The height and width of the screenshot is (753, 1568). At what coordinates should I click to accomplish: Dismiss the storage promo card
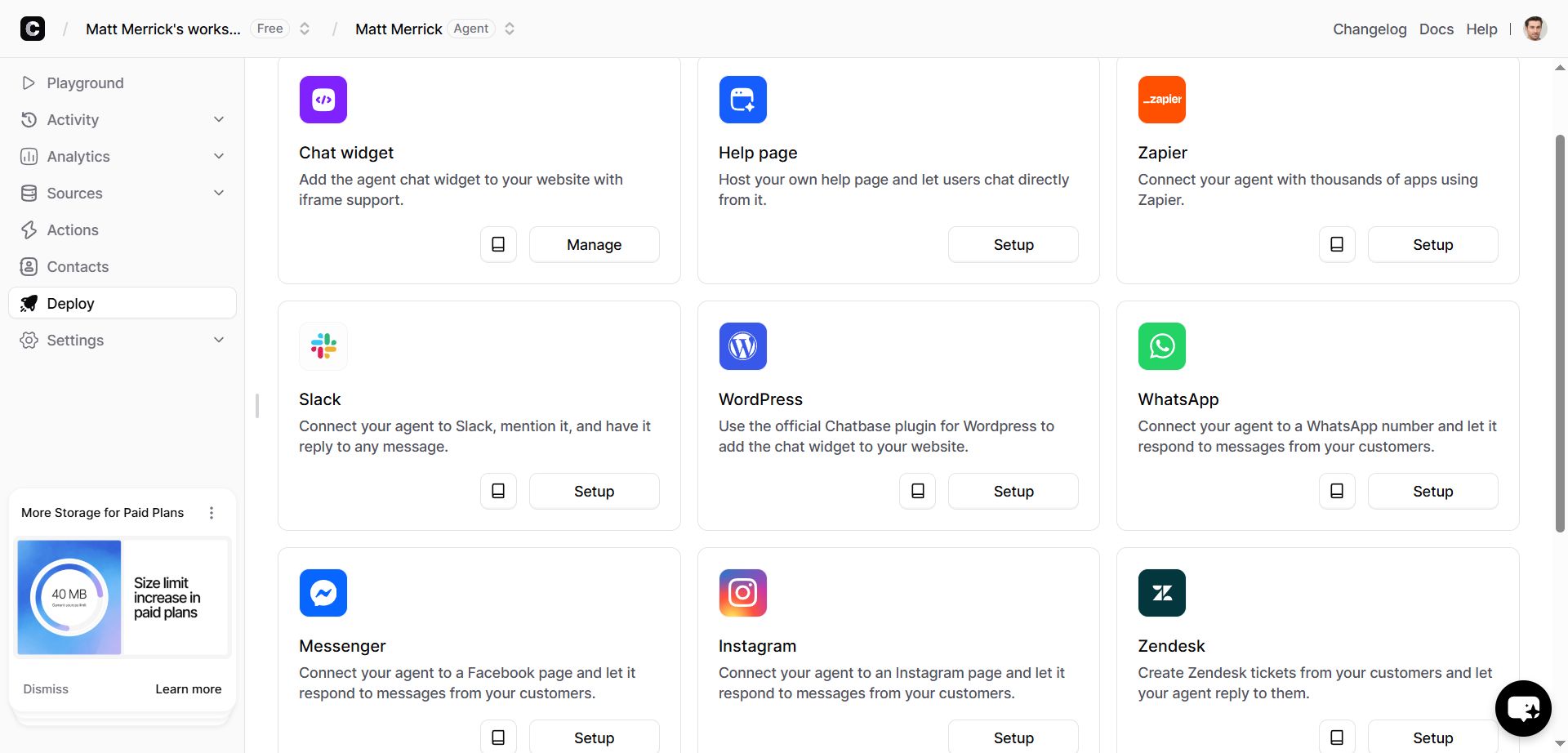click(x=46, y=689)
